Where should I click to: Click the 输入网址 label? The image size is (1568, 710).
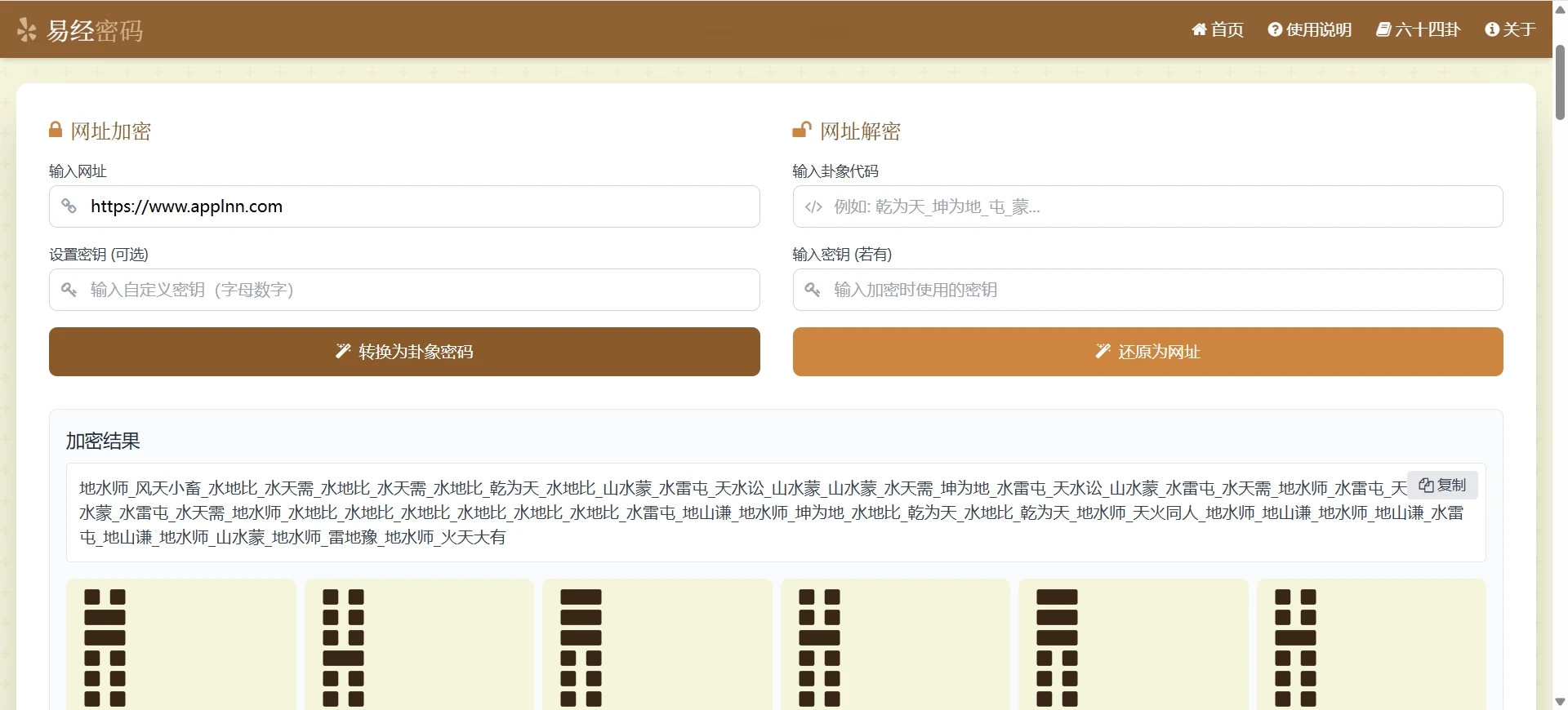78,171
